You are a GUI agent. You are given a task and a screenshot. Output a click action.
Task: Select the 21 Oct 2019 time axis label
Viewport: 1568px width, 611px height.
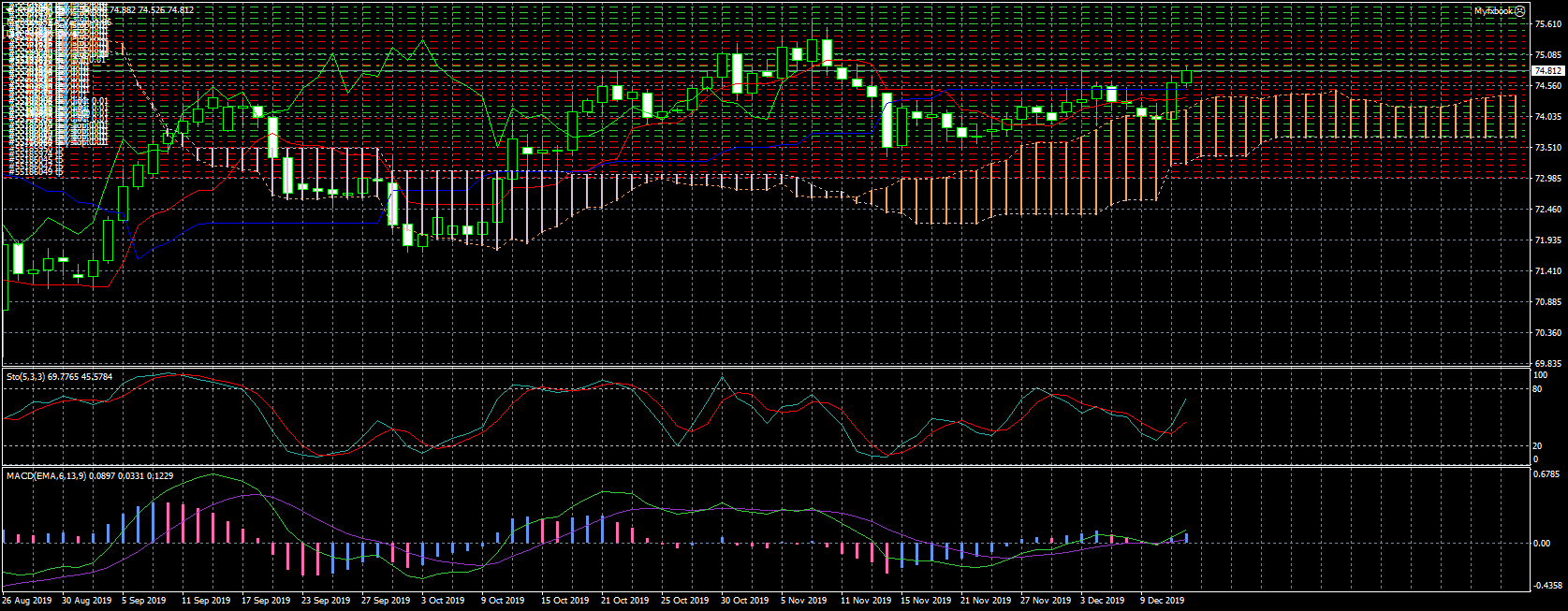click(624, 601)
